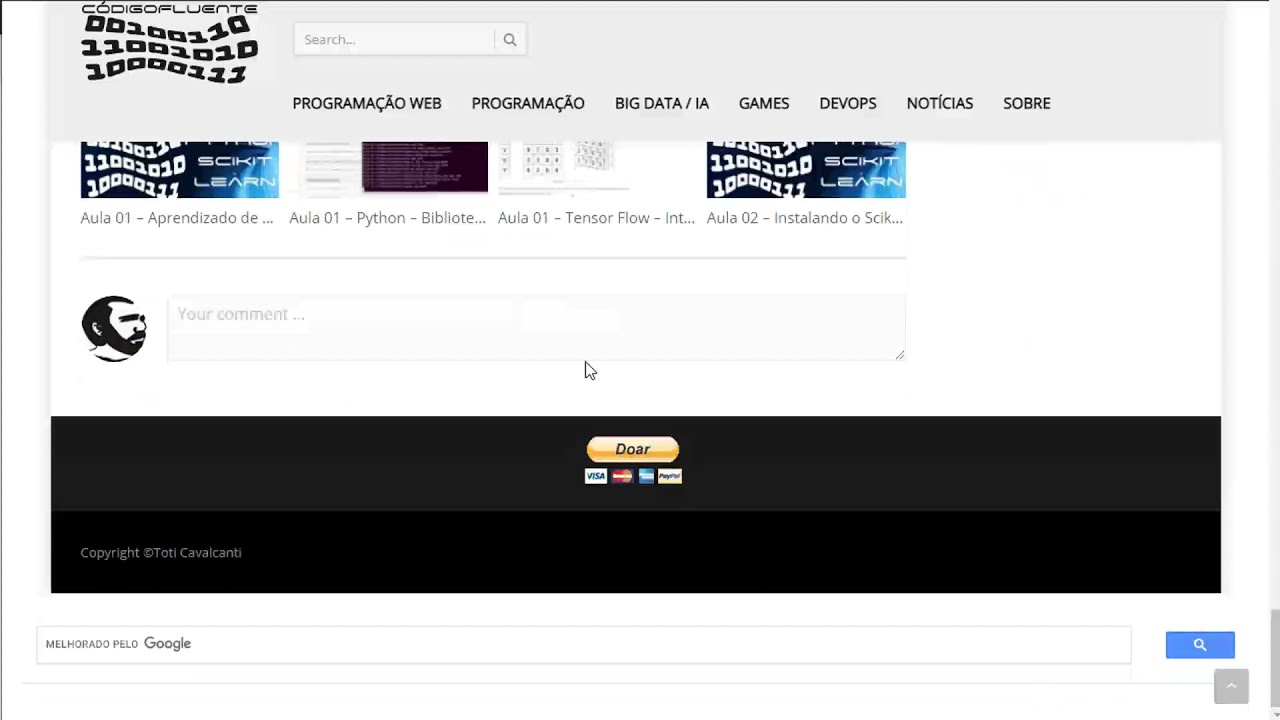Expand the Games menu item
Screen dimensions: 1280x720
tap(764, 103)
